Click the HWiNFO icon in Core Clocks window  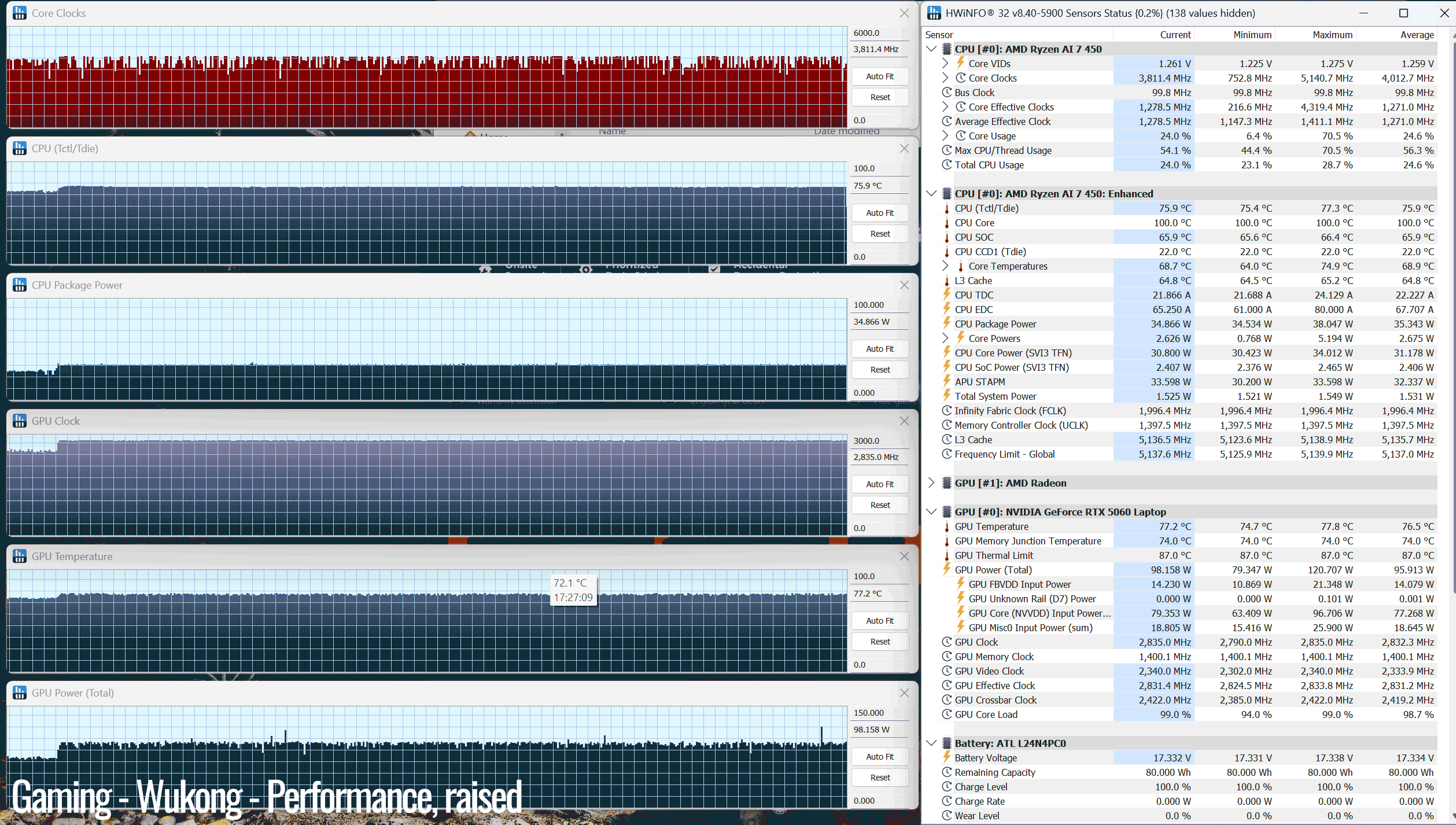(20, 13)
